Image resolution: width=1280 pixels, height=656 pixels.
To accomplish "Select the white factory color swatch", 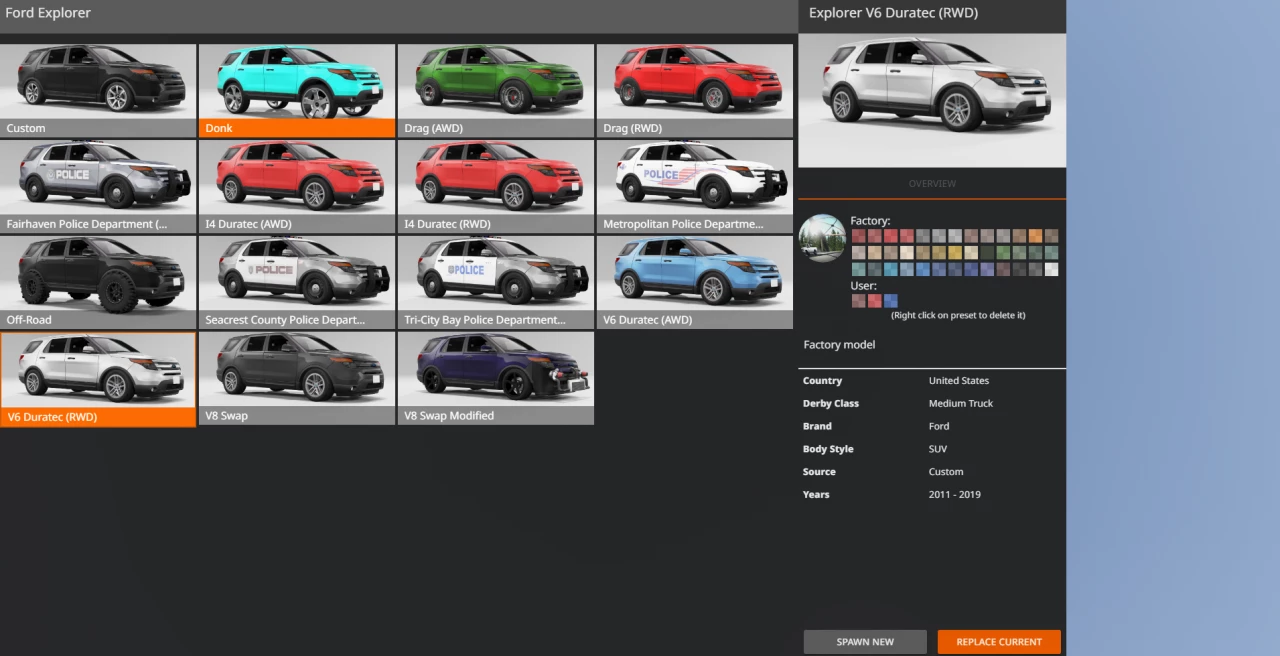I will point(1051,269).
